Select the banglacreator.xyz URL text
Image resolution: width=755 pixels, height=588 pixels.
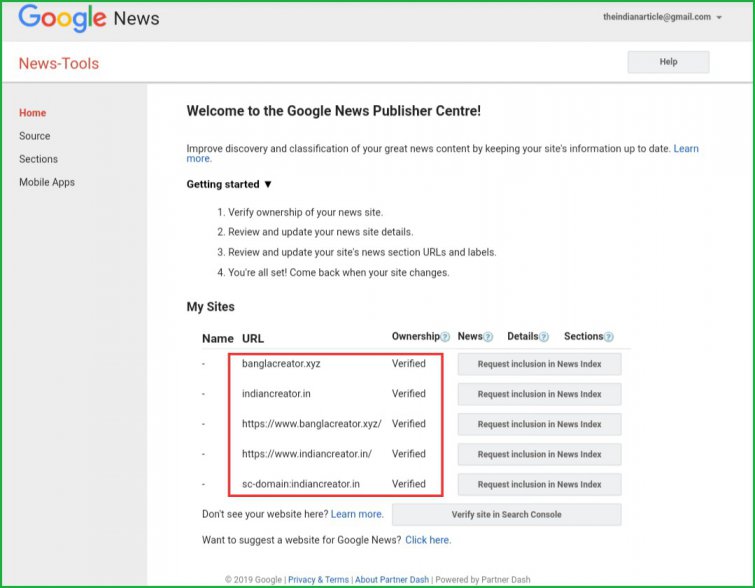[x=281, y=364]
